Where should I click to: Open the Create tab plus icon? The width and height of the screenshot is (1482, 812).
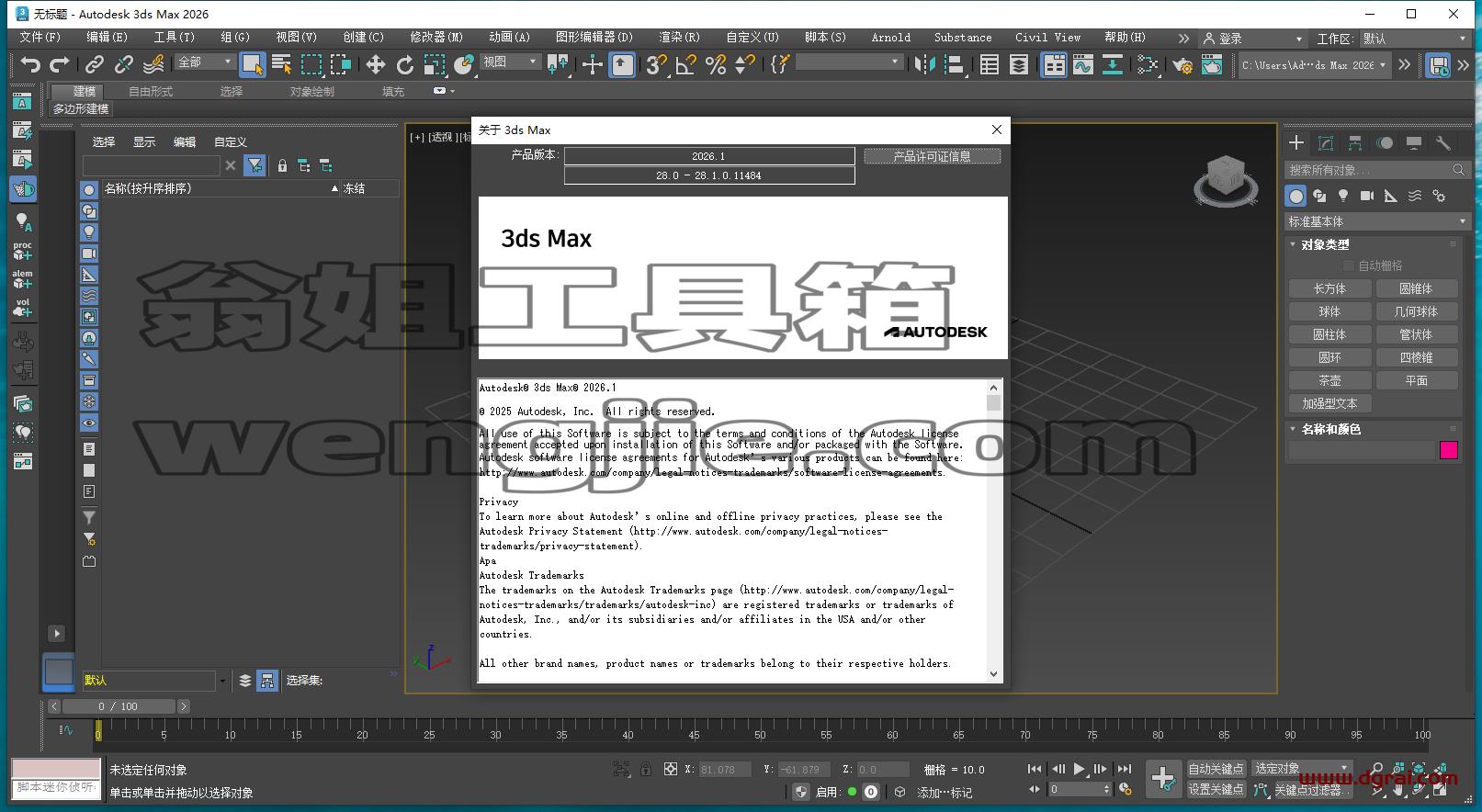[x=1296, y=143]
